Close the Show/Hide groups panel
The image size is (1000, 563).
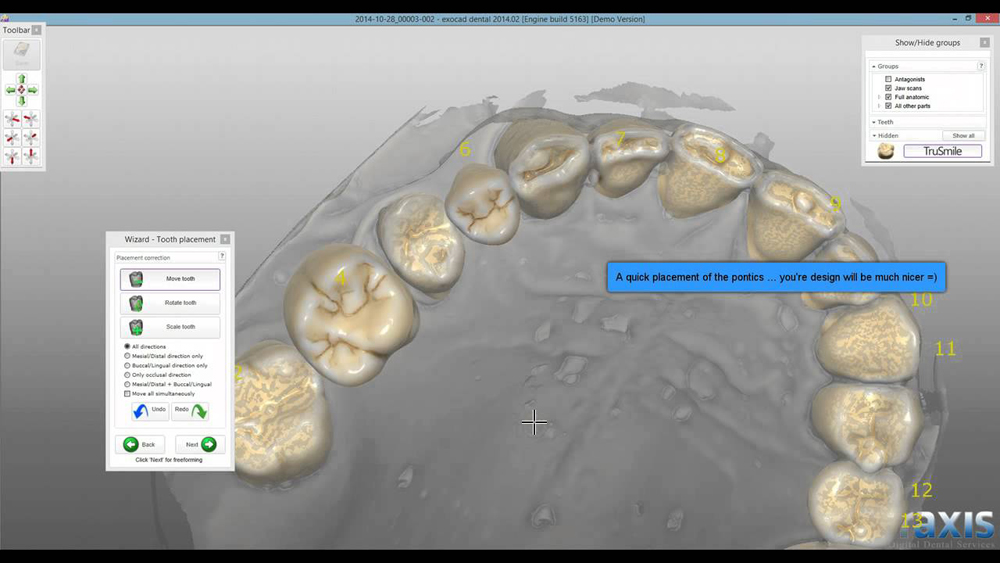pos(985,42)
